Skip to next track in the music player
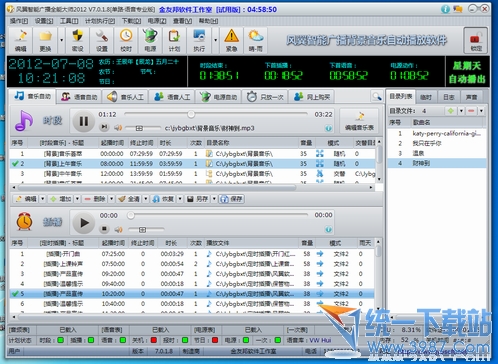This screenshot has width=498, height=364. (104, 127)
